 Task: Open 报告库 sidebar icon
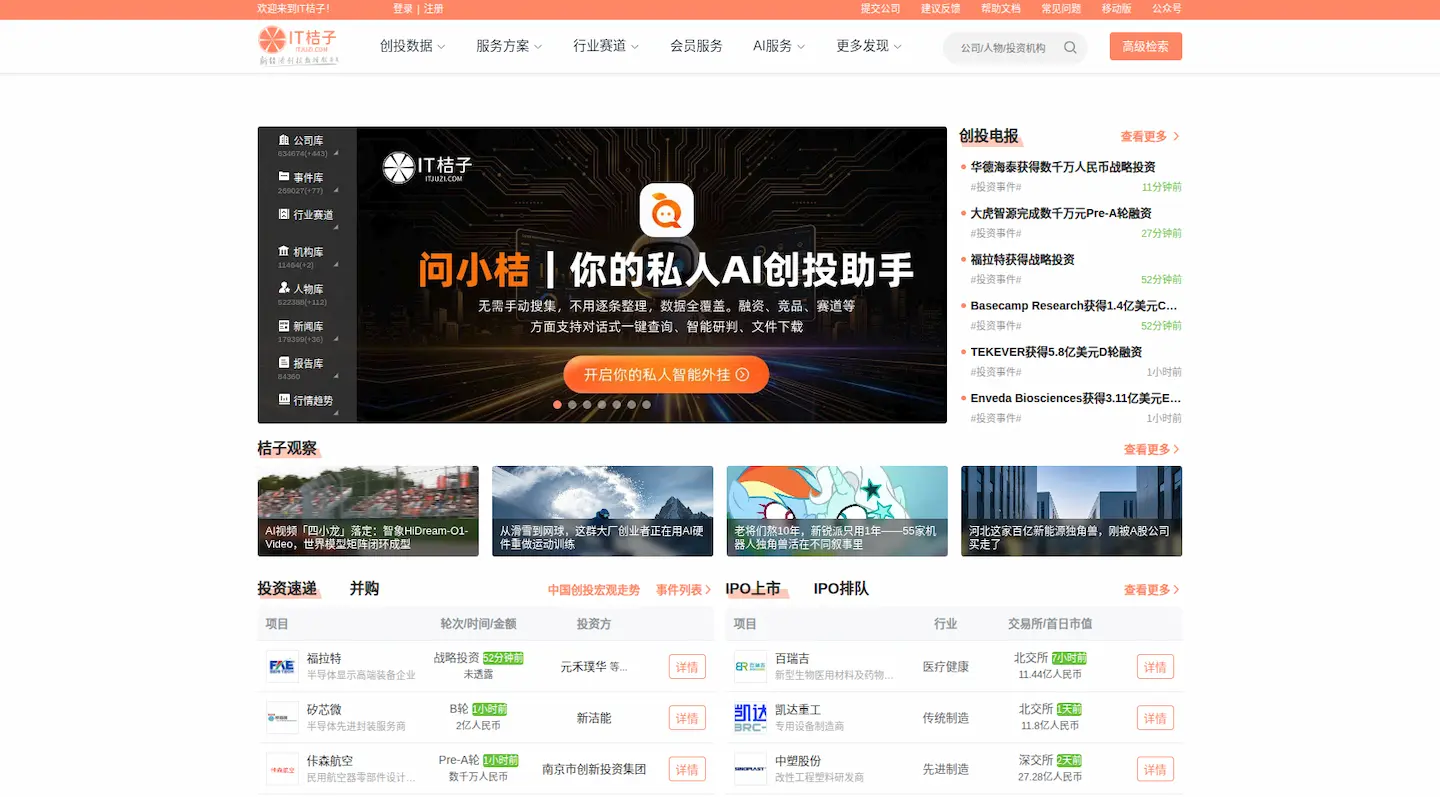pyautogui.click(x=284, y=363)
